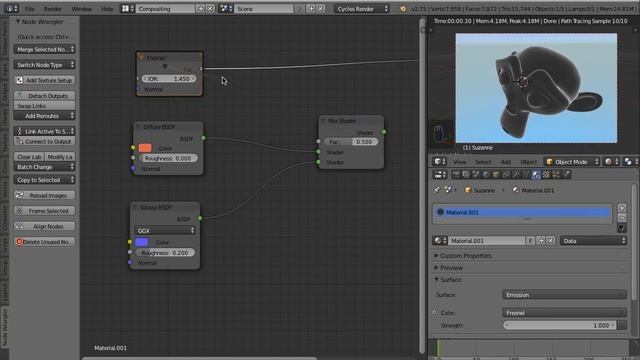The image size is (640, 360).
Task: Add a new screen layout
Action: tap(200, 9)
